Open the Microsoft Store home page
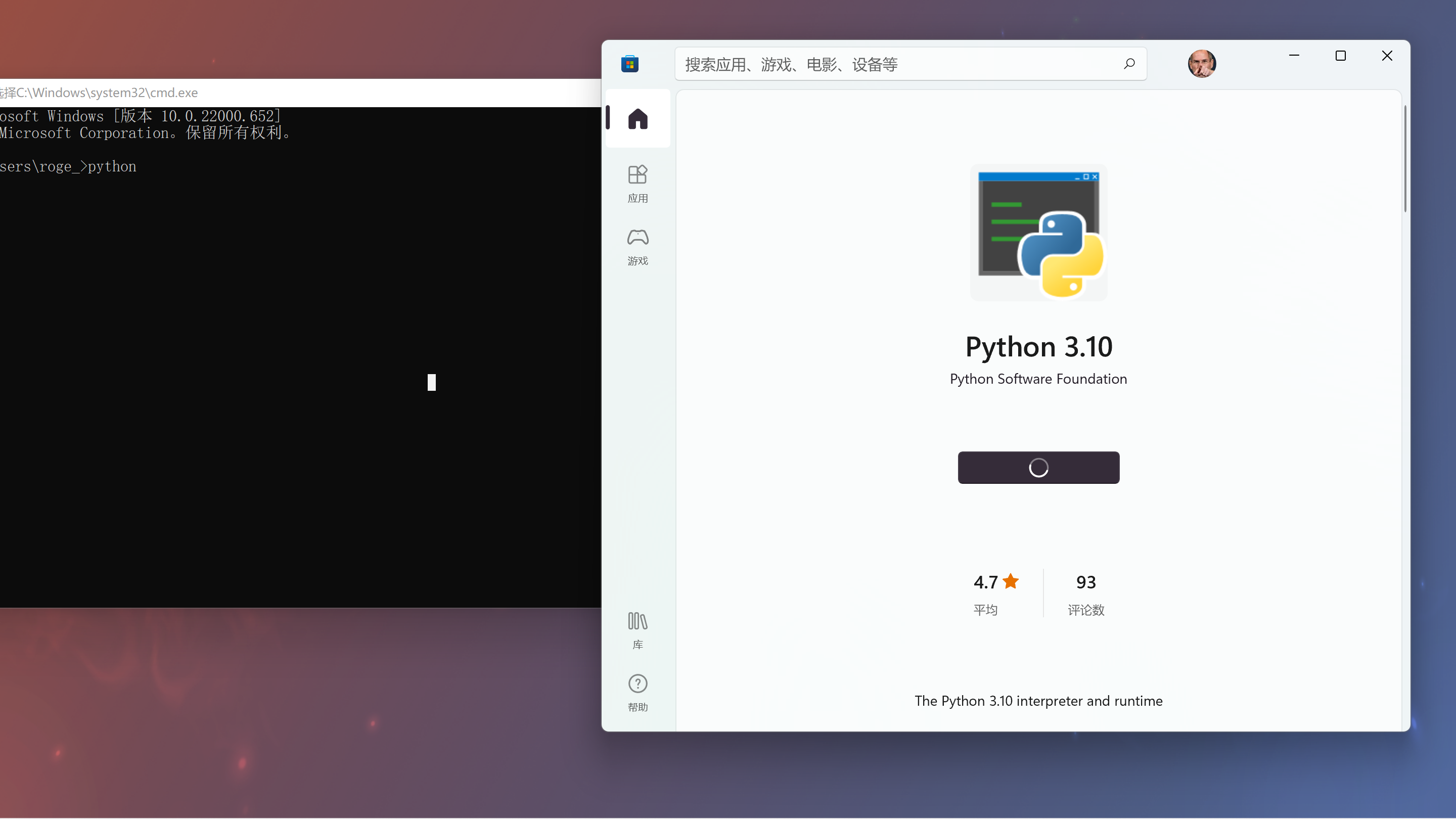The image size is (1456, 819). [638, 119]
